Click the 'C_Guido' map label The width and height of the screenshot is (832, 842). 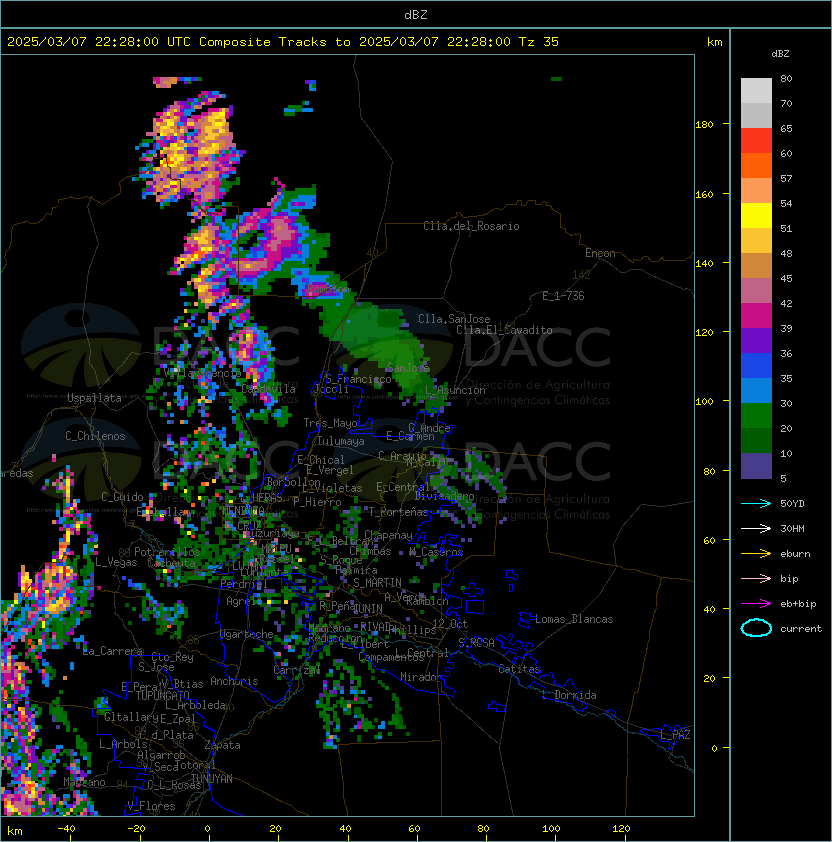(122, 497)
